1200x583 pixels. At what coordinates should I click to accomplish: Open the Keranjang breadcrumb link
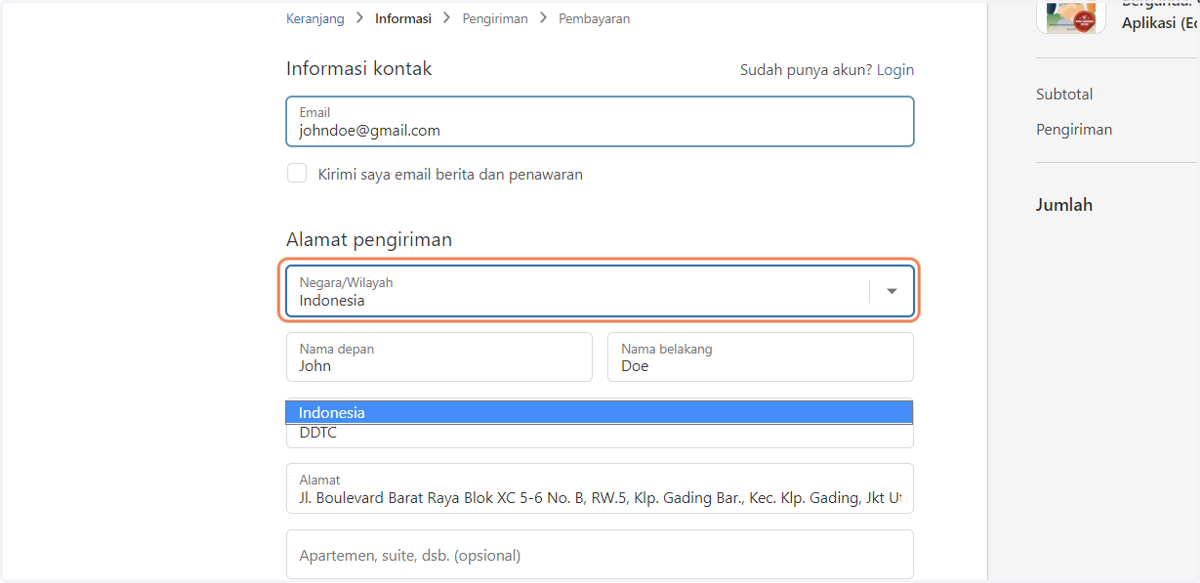tap(315, 18)
